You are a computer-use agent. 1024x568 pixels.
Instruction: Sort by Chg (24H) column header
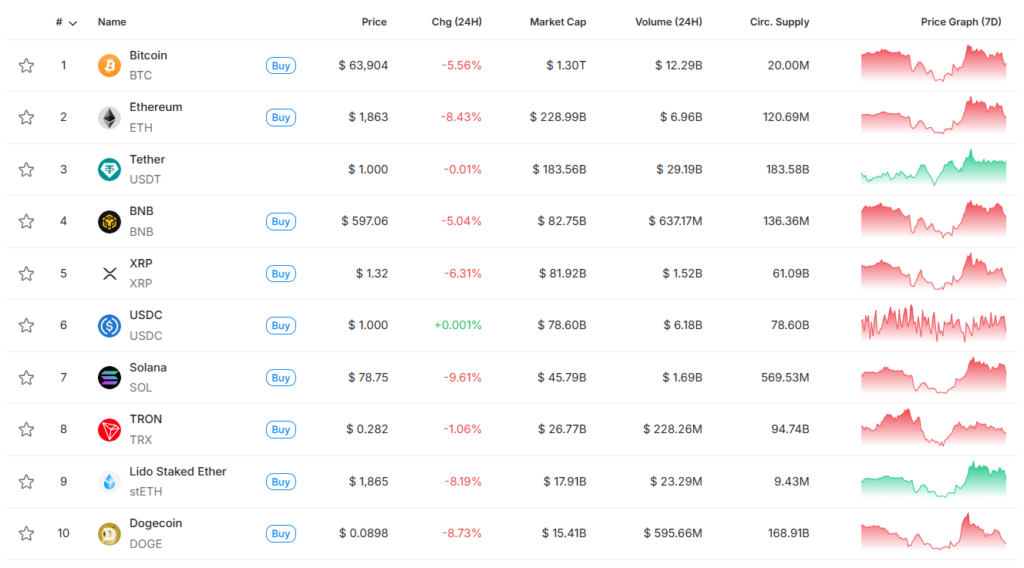[x=458, y=22]
